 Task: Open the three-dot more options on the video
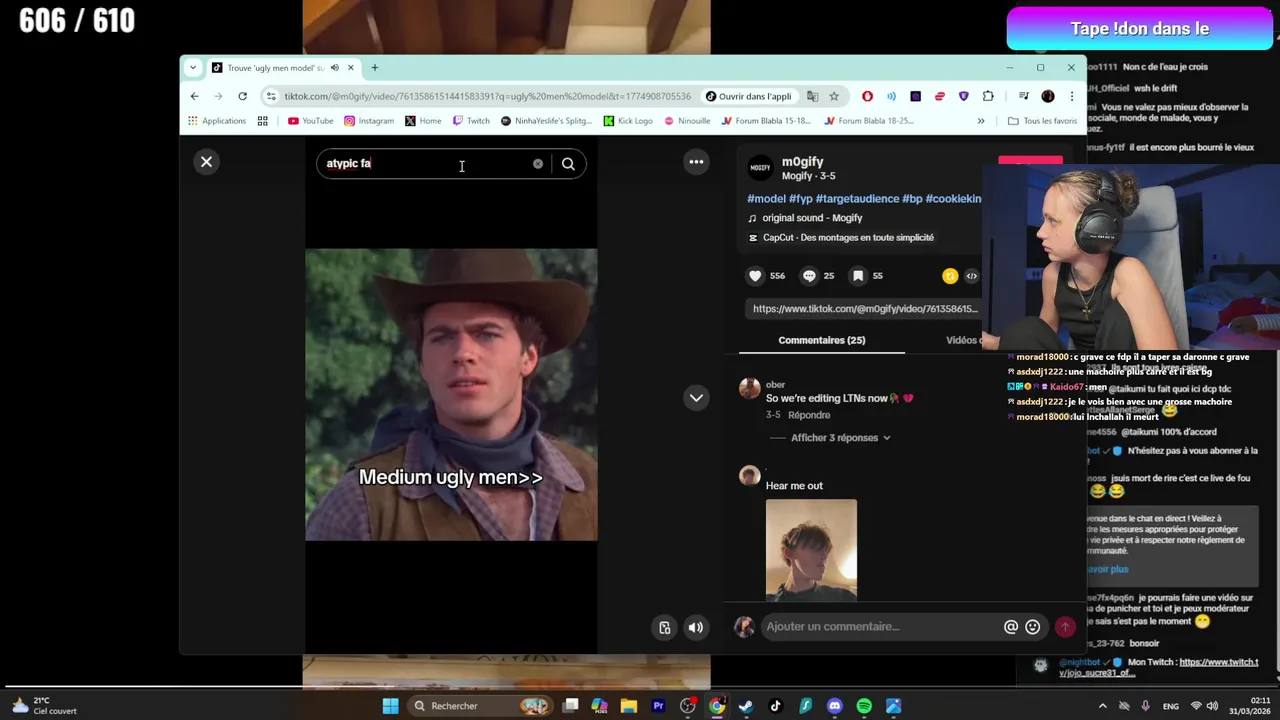(696, 162)
